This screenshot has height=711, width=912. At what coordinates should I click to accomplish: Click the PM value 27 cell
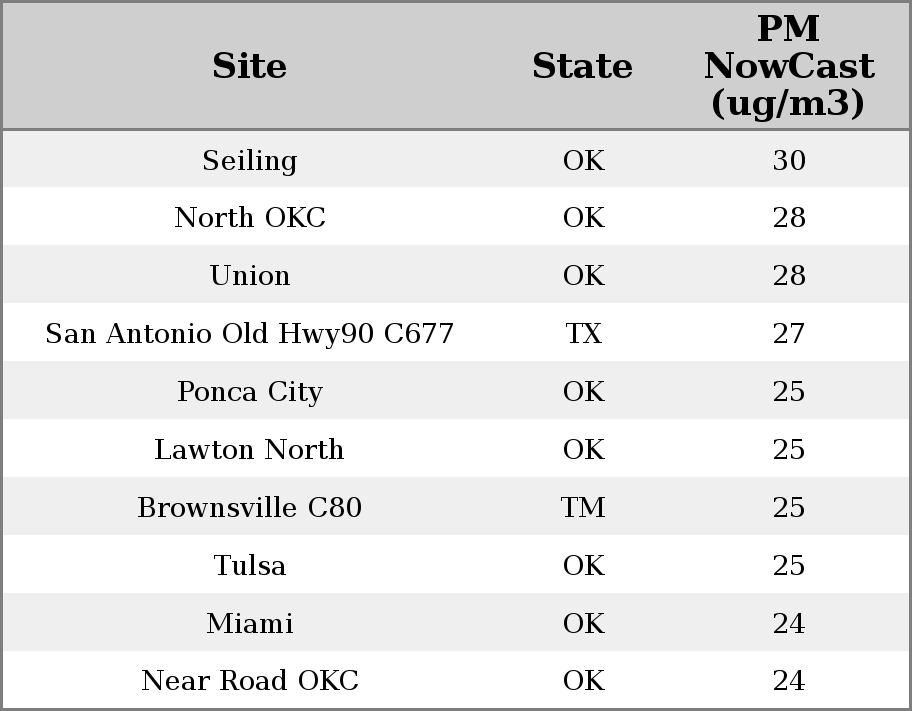(789, 334)
